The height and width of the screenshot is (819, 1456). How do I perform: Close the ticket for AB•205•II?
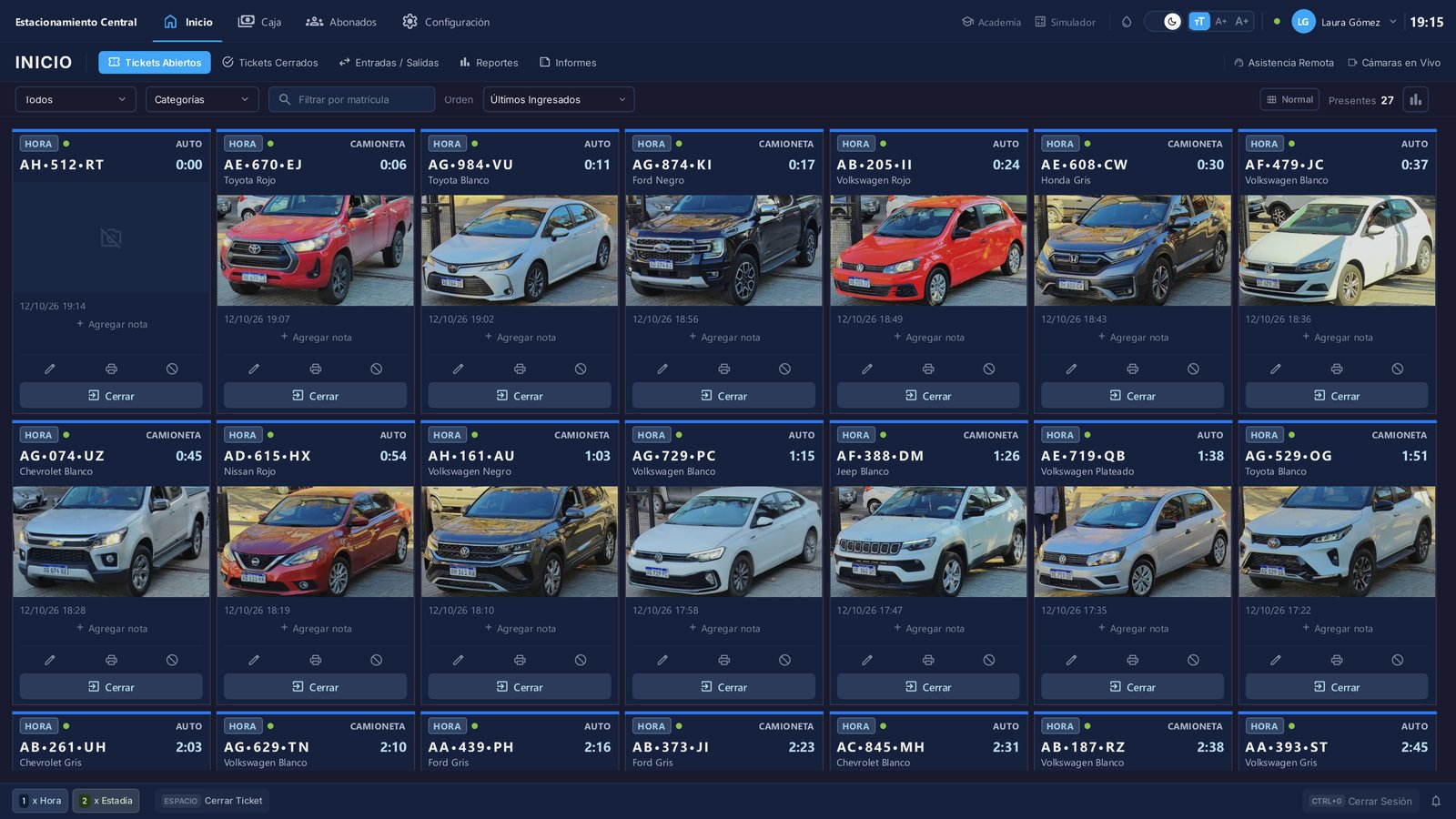click(928, 396)
